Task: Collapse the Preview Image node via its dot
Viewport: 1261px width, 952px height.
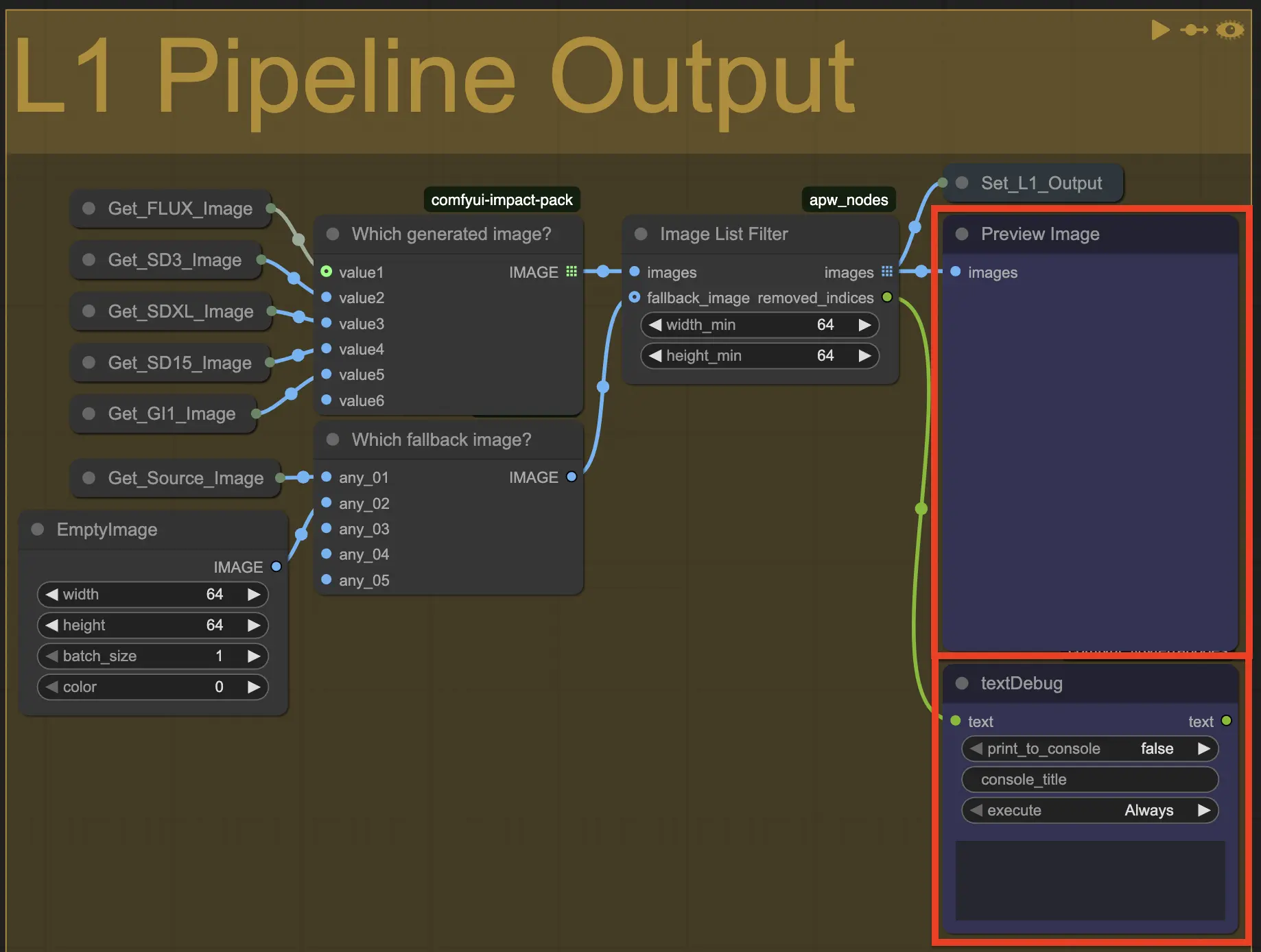Action: tap(962, 234)
